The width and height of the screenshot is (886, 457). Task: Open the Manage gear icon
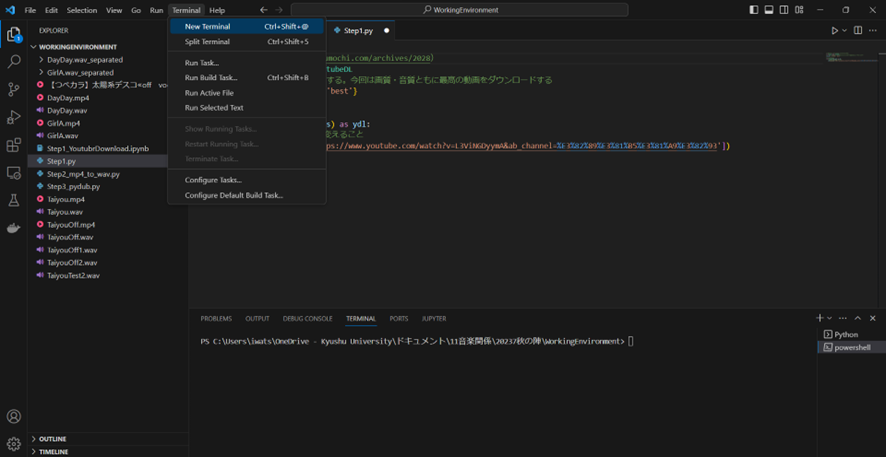(x=14, y=443)
